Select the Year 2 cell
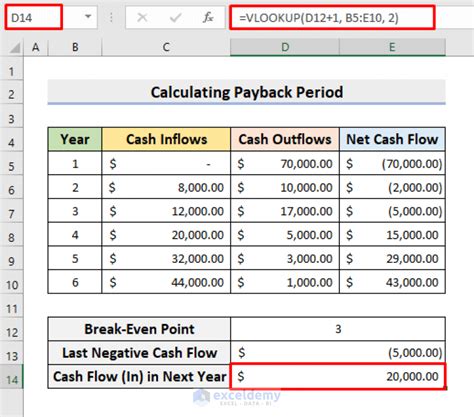474x417 pixels. point(75,187)
